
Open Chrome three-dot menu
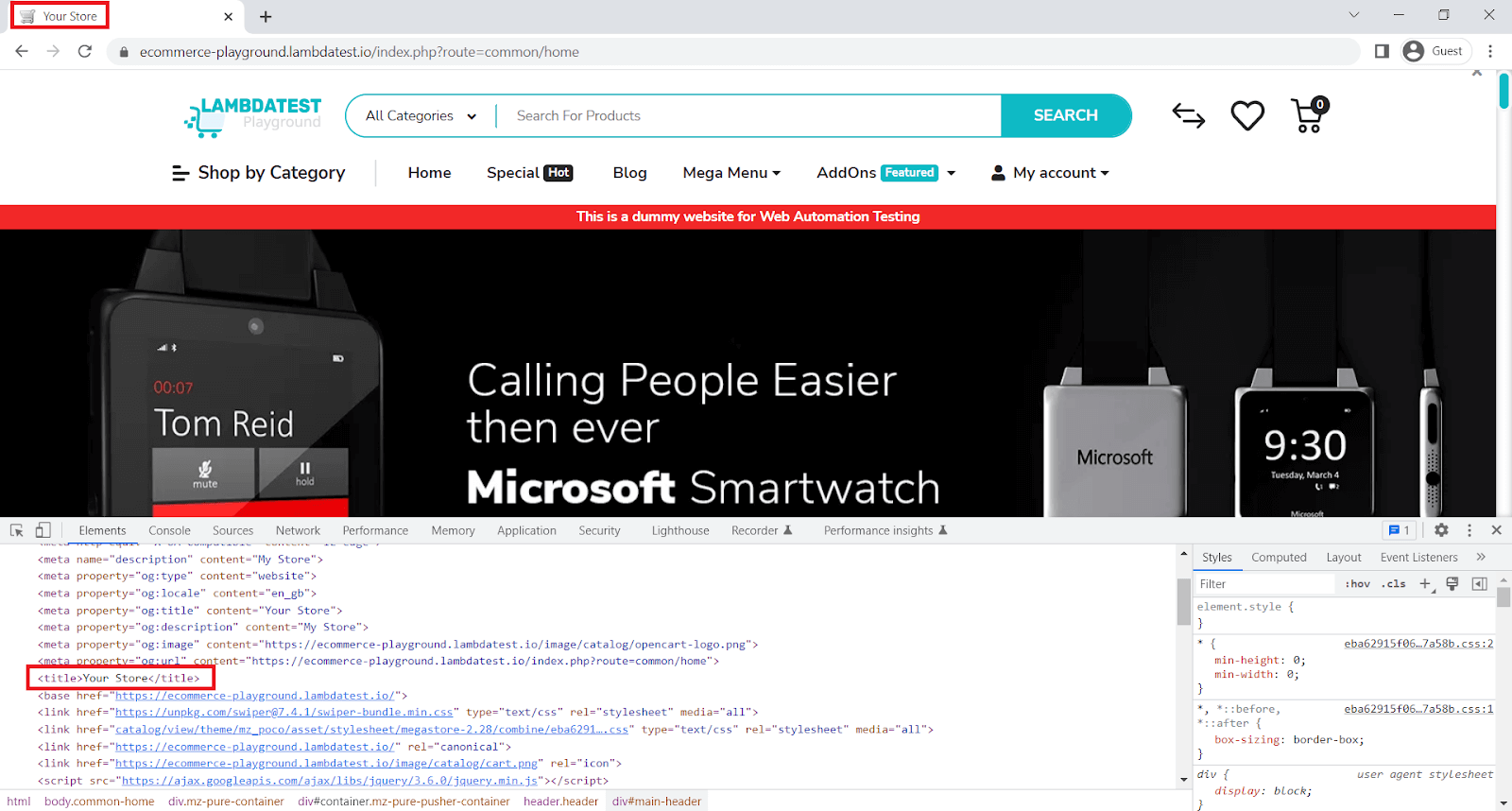[x=1490, y=51]
